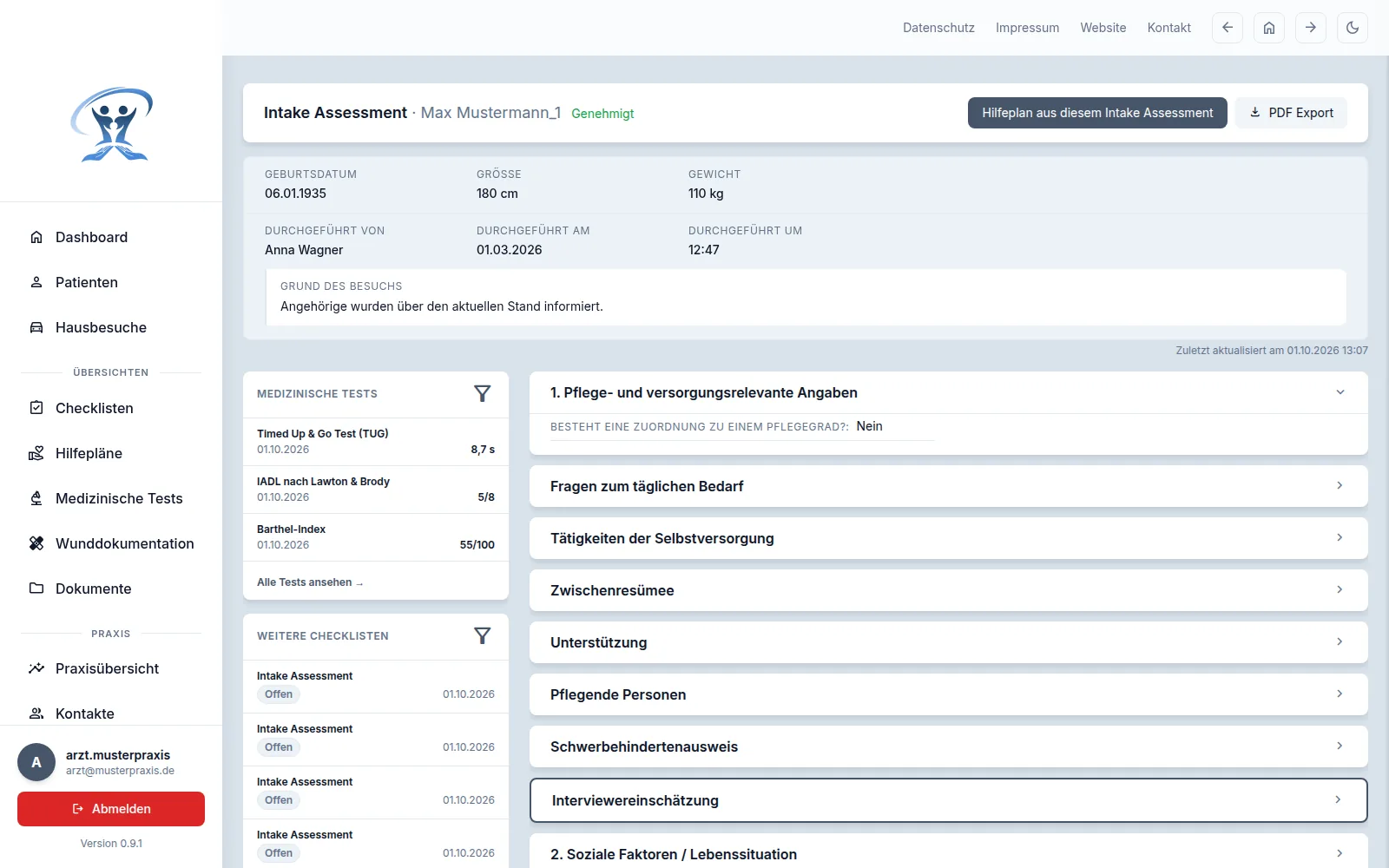This screenshot has width=1389, height=868.
Task: Click the Dashboard home icon in sidebar
Action: (x=36, y=237)
